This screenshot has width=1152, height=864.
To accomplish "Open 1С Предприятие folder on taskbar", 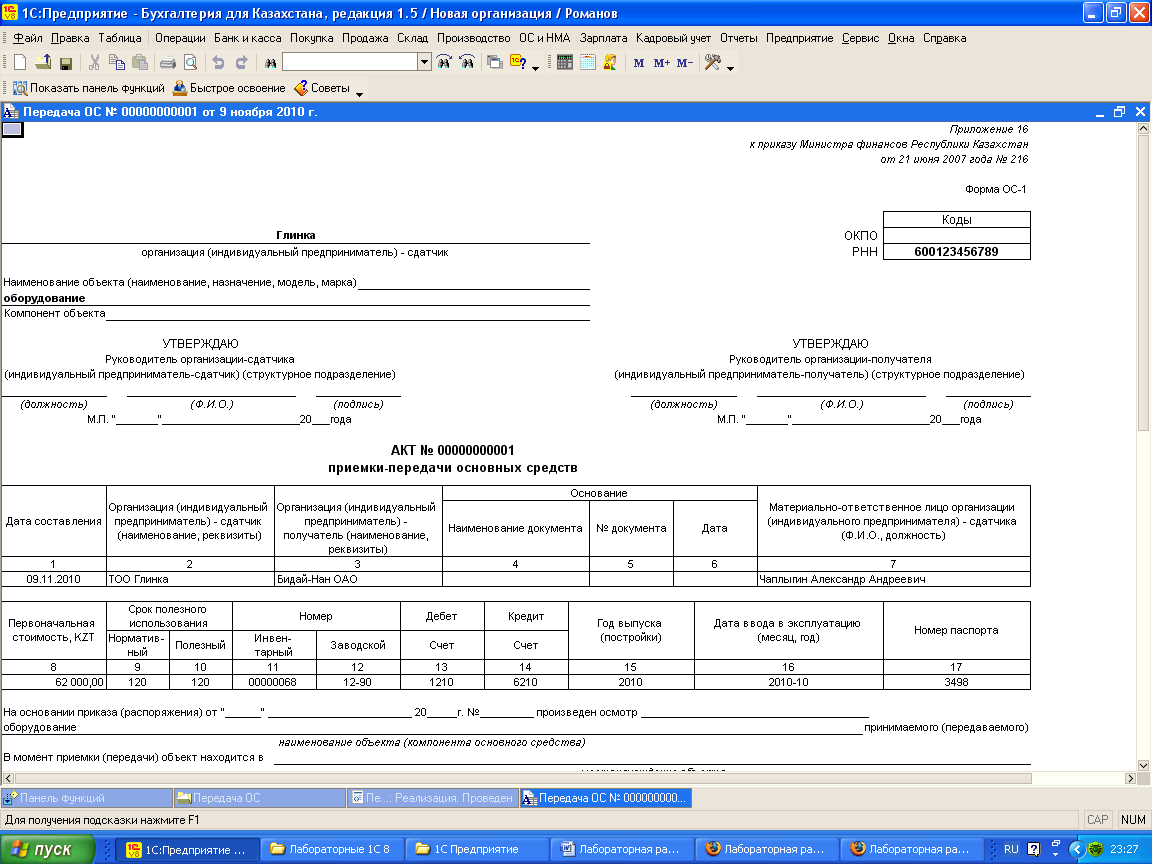I will [x=475, y=849].
